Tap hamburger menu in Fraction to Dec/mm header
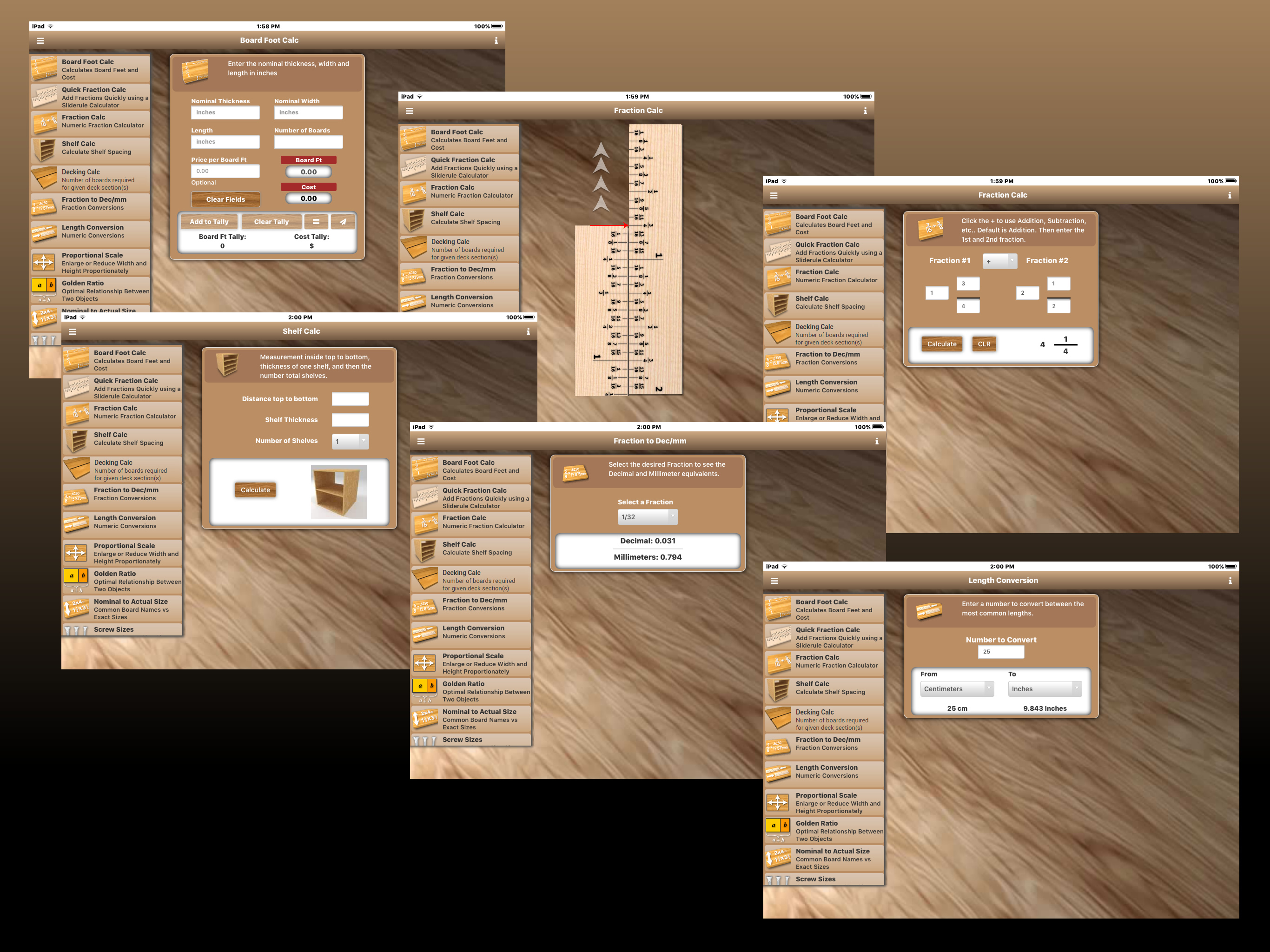Screen dimensions: 1270x952 (421, 441)
